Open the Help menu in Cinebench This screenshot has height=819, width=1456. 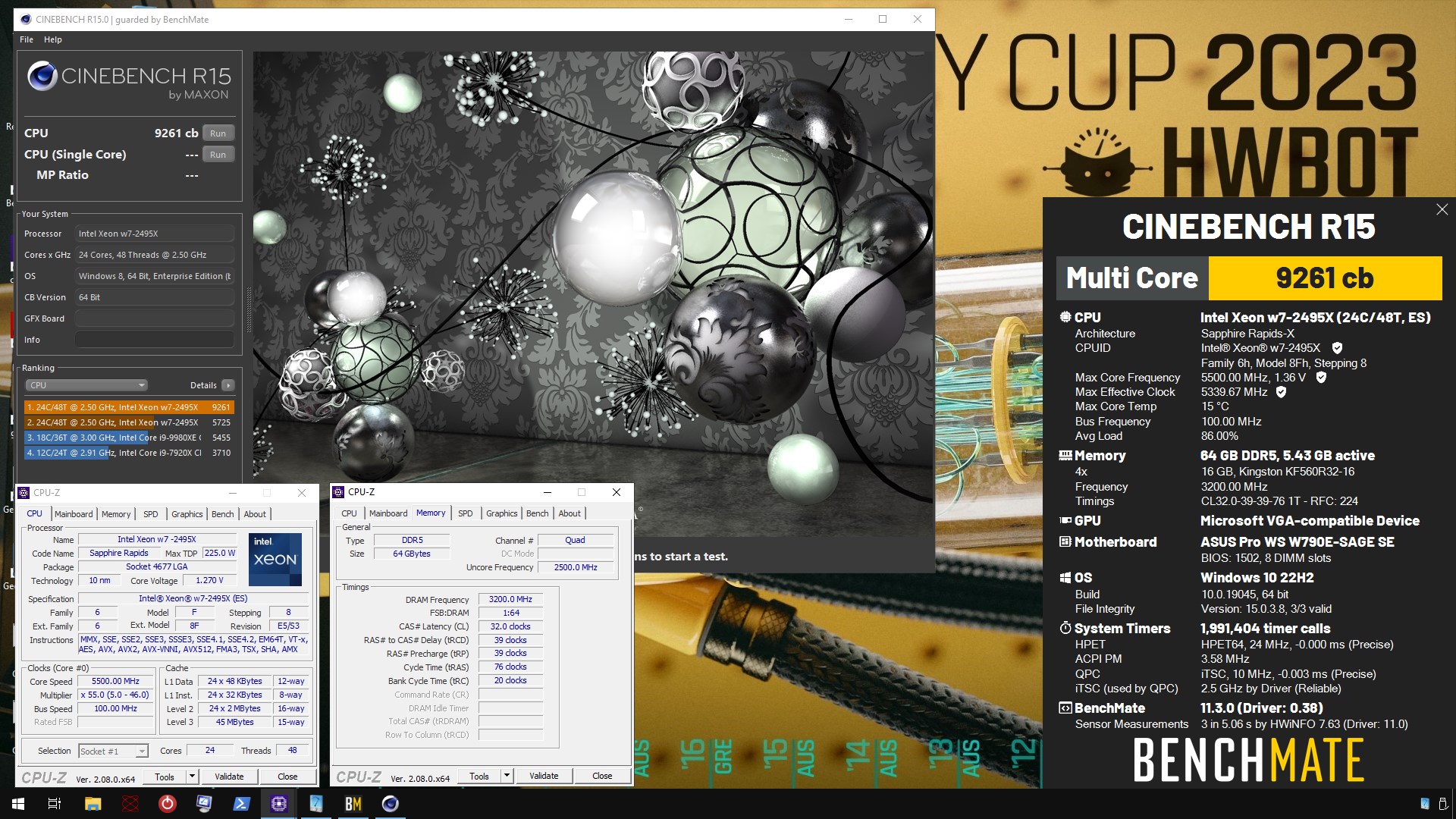pos(53,39)
